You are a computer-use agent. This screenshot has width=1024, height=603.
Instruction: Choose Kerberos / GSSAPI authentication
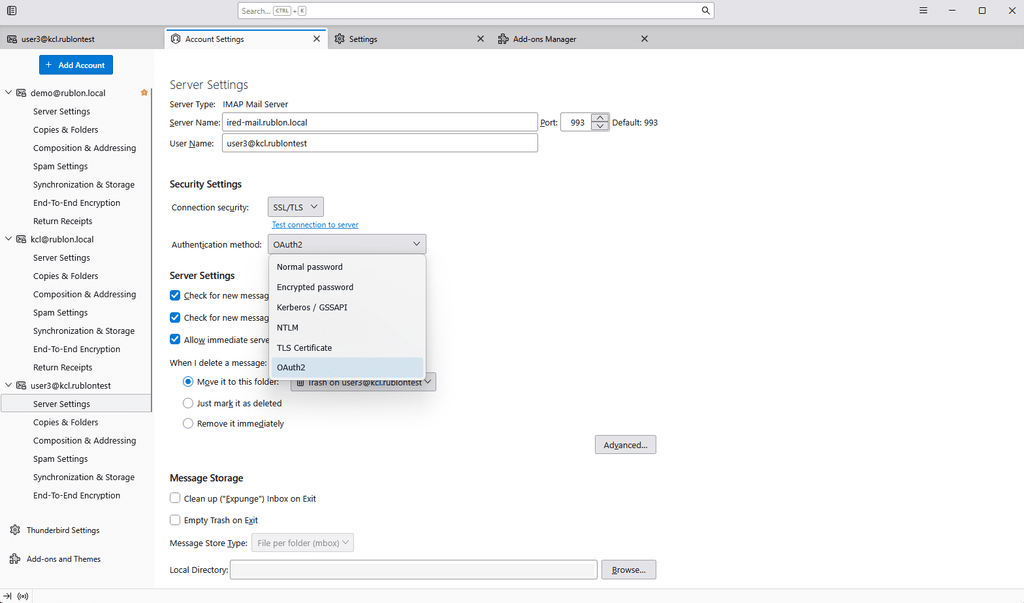coord(347,307)
